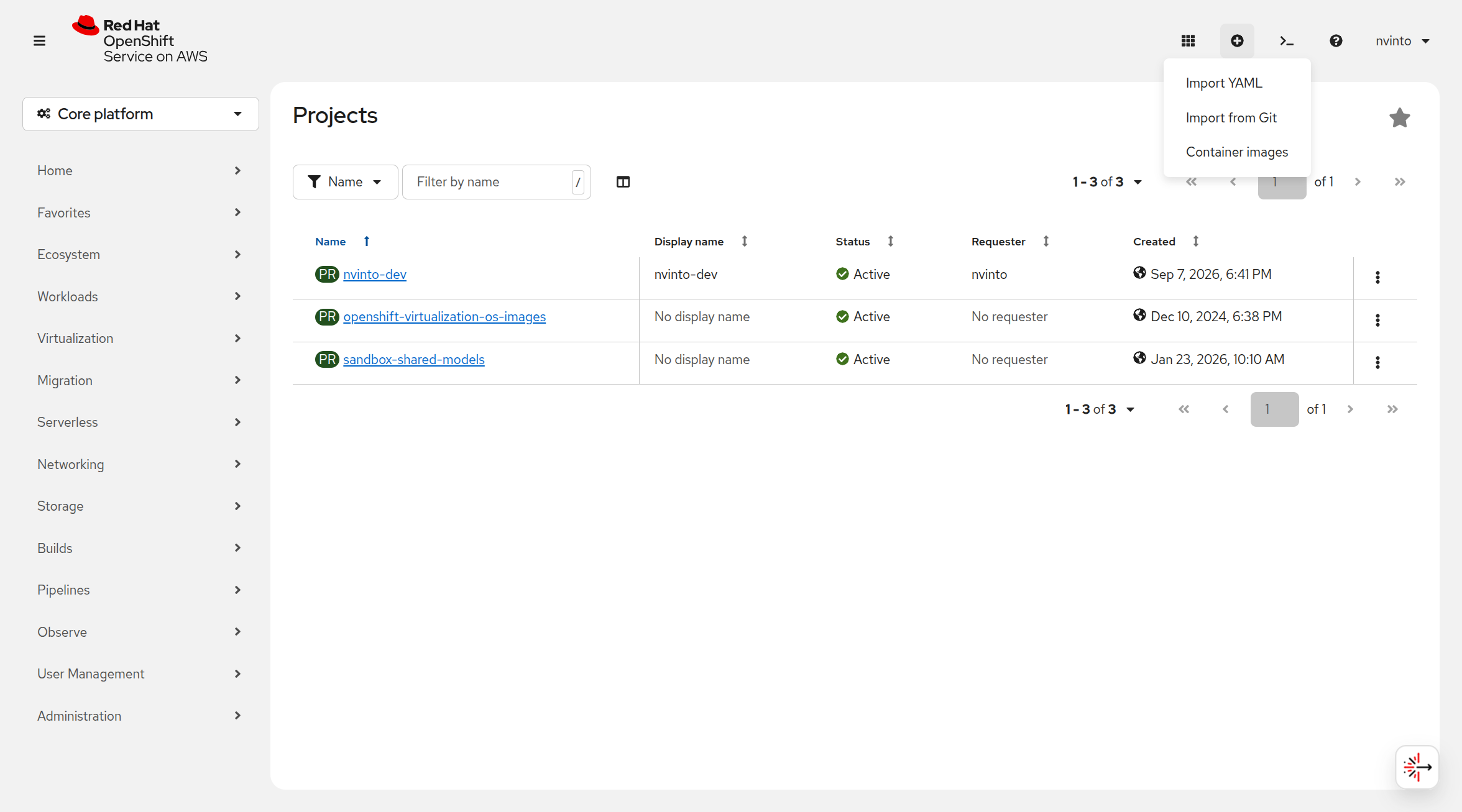Go to last page in top pagination

click(1400, 182)
